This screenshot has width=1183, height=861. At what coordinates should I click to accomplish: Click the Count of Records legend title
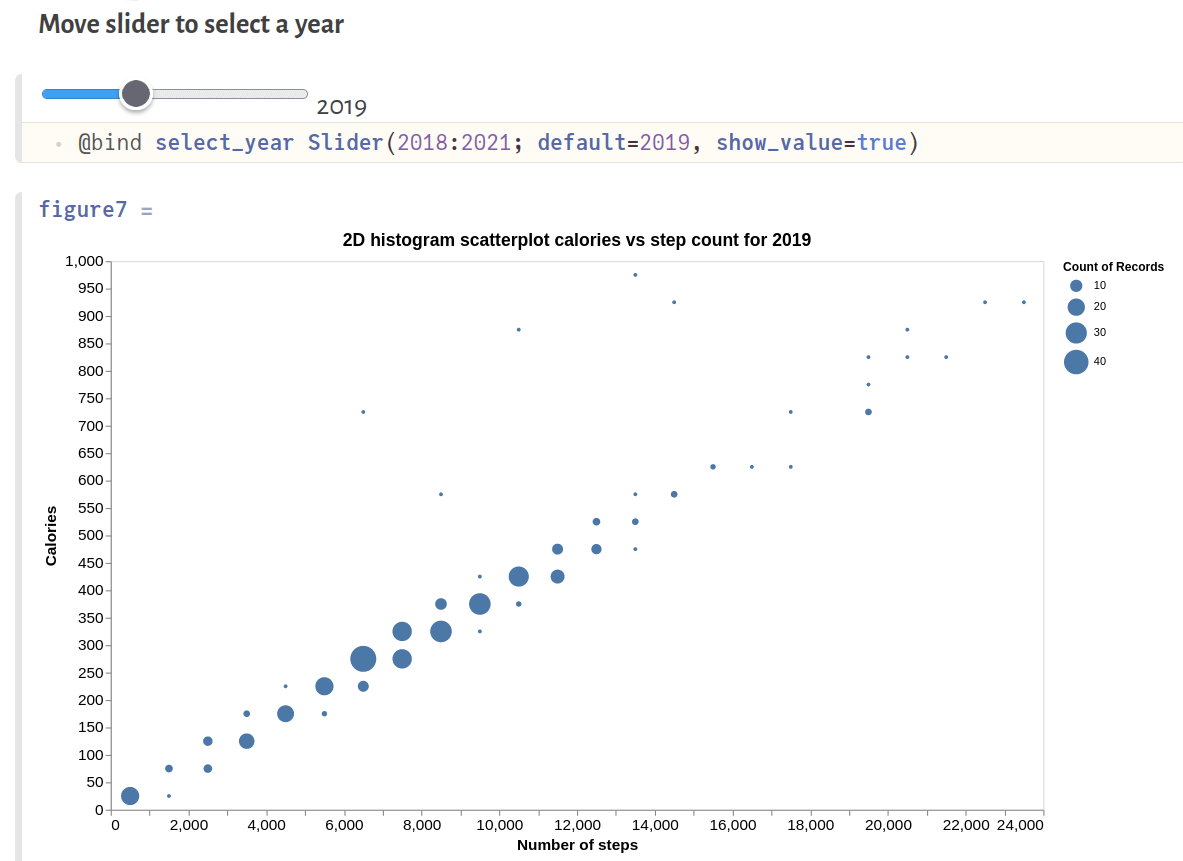[1113, 267]
